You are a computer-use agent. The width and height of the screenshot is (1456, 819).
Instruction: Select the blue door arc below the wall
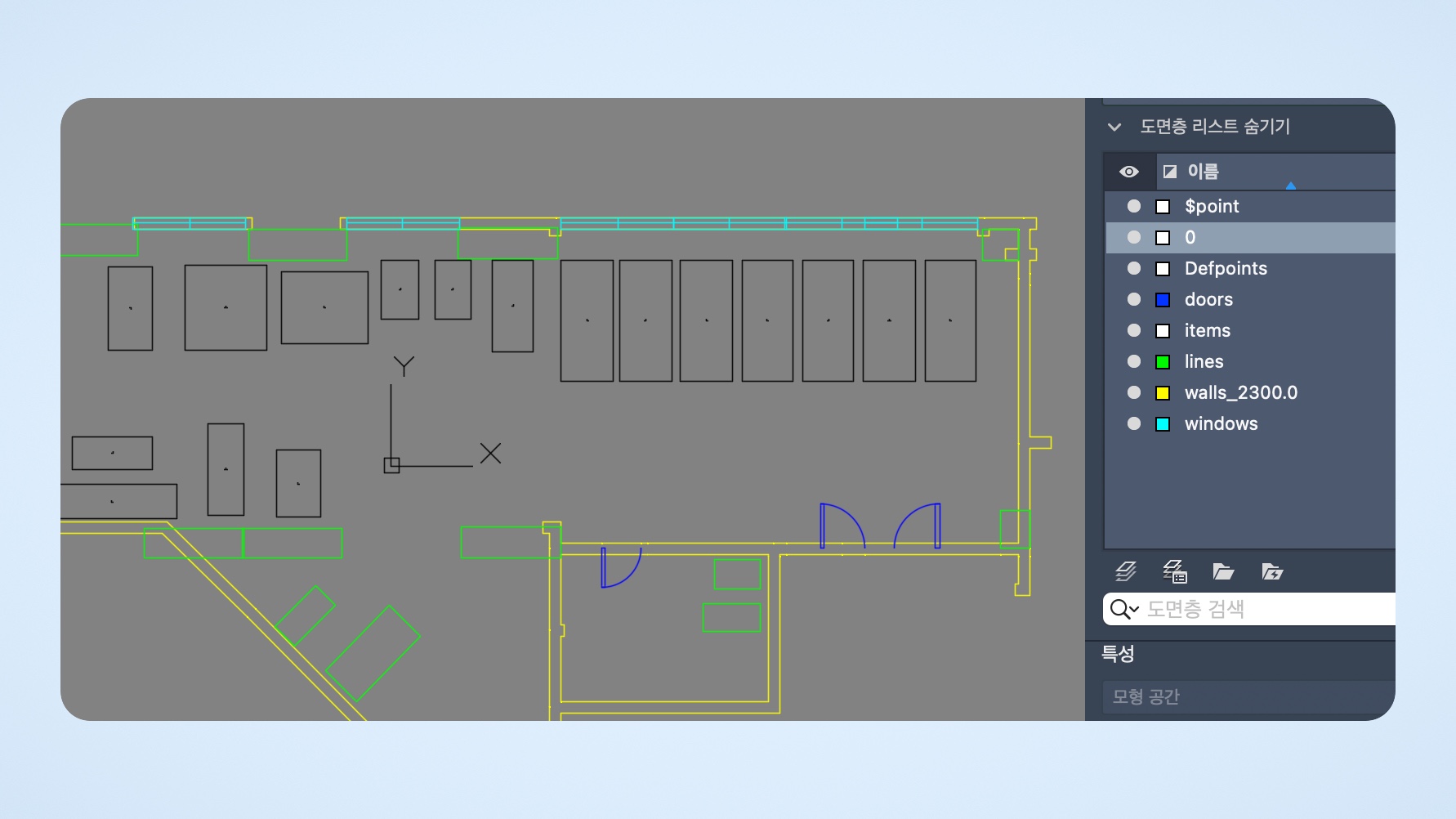click(x=621, y=567)
